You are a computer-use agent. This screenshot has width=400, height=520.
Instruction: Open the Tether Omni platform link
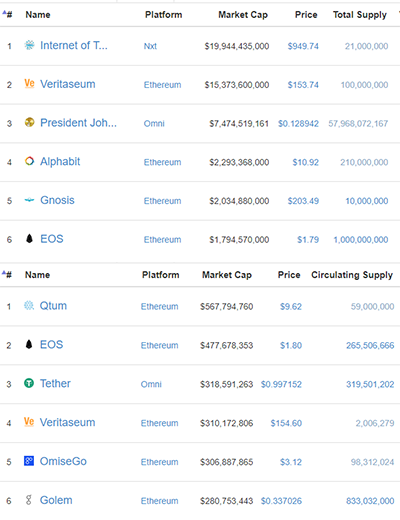click(x=151, y=384)
